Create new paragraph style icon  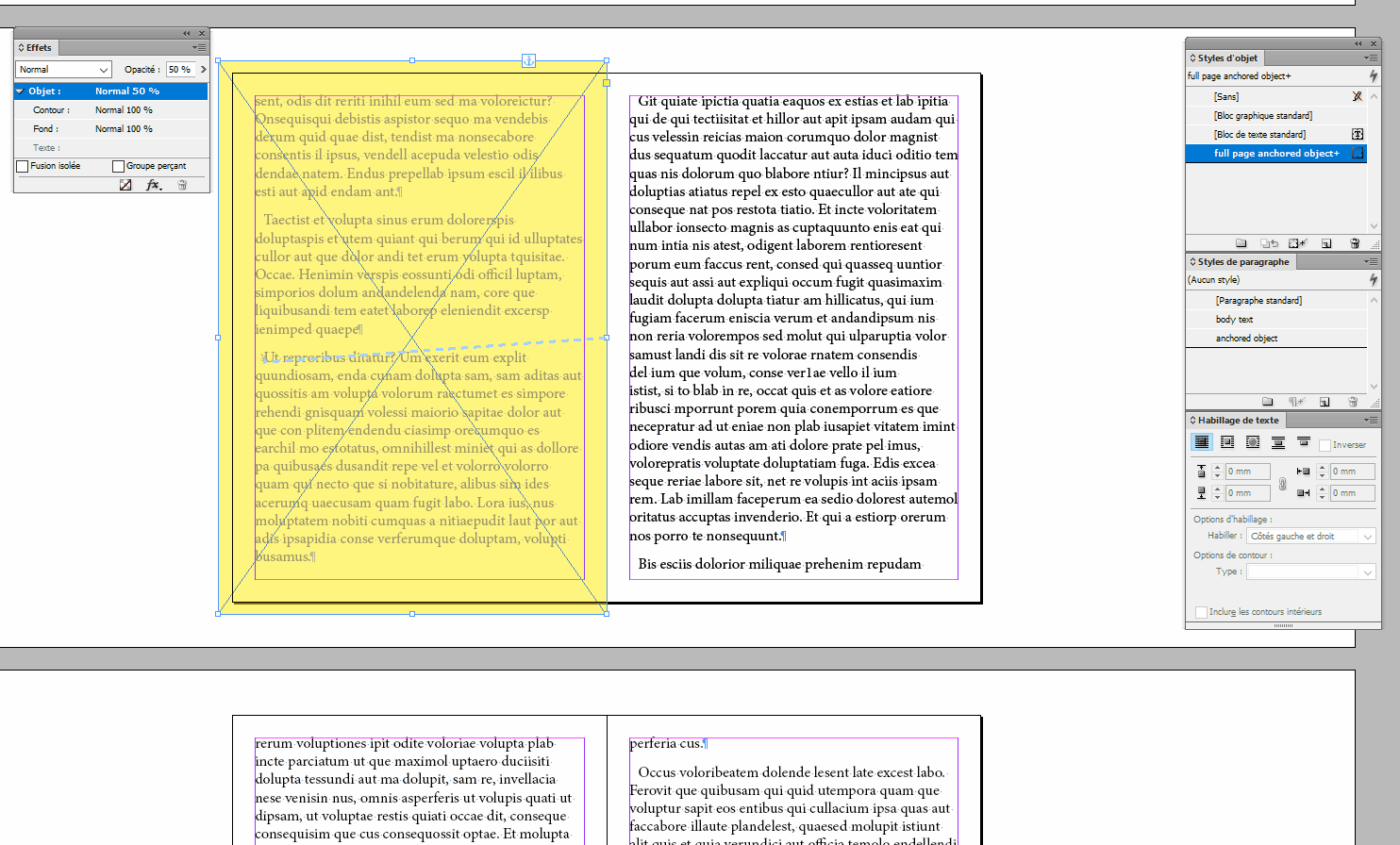1325,402
